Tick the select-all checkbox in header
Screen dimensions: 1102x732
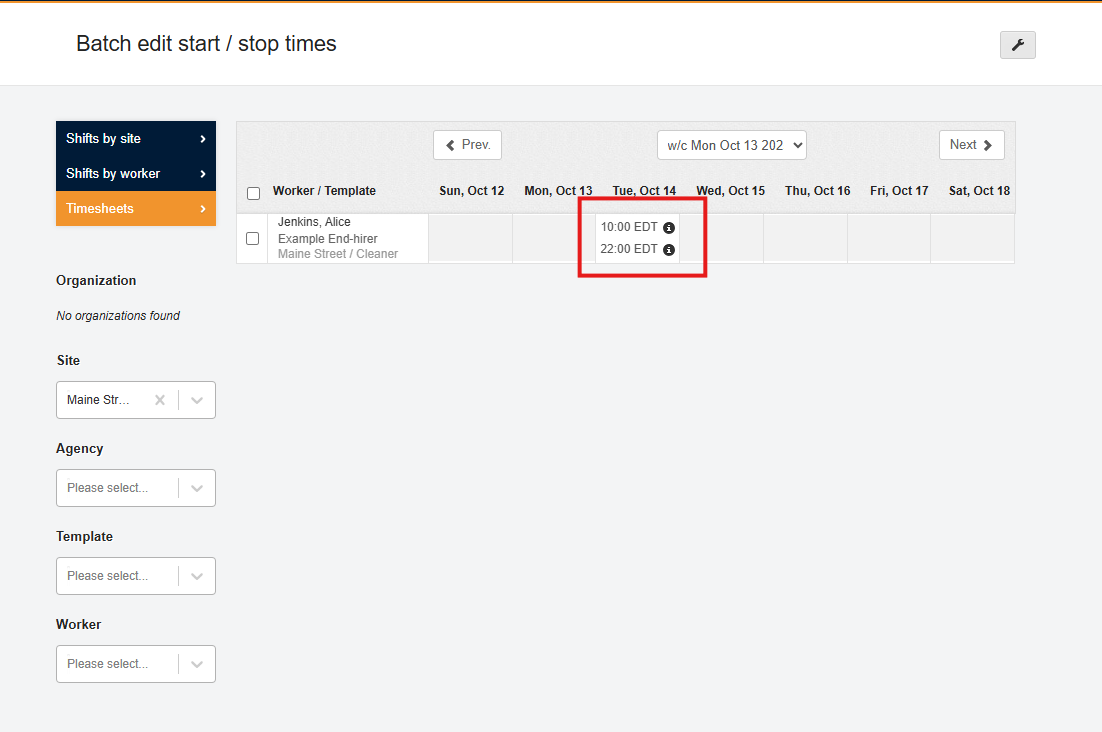pyautogui.click(x=253, y=193)
